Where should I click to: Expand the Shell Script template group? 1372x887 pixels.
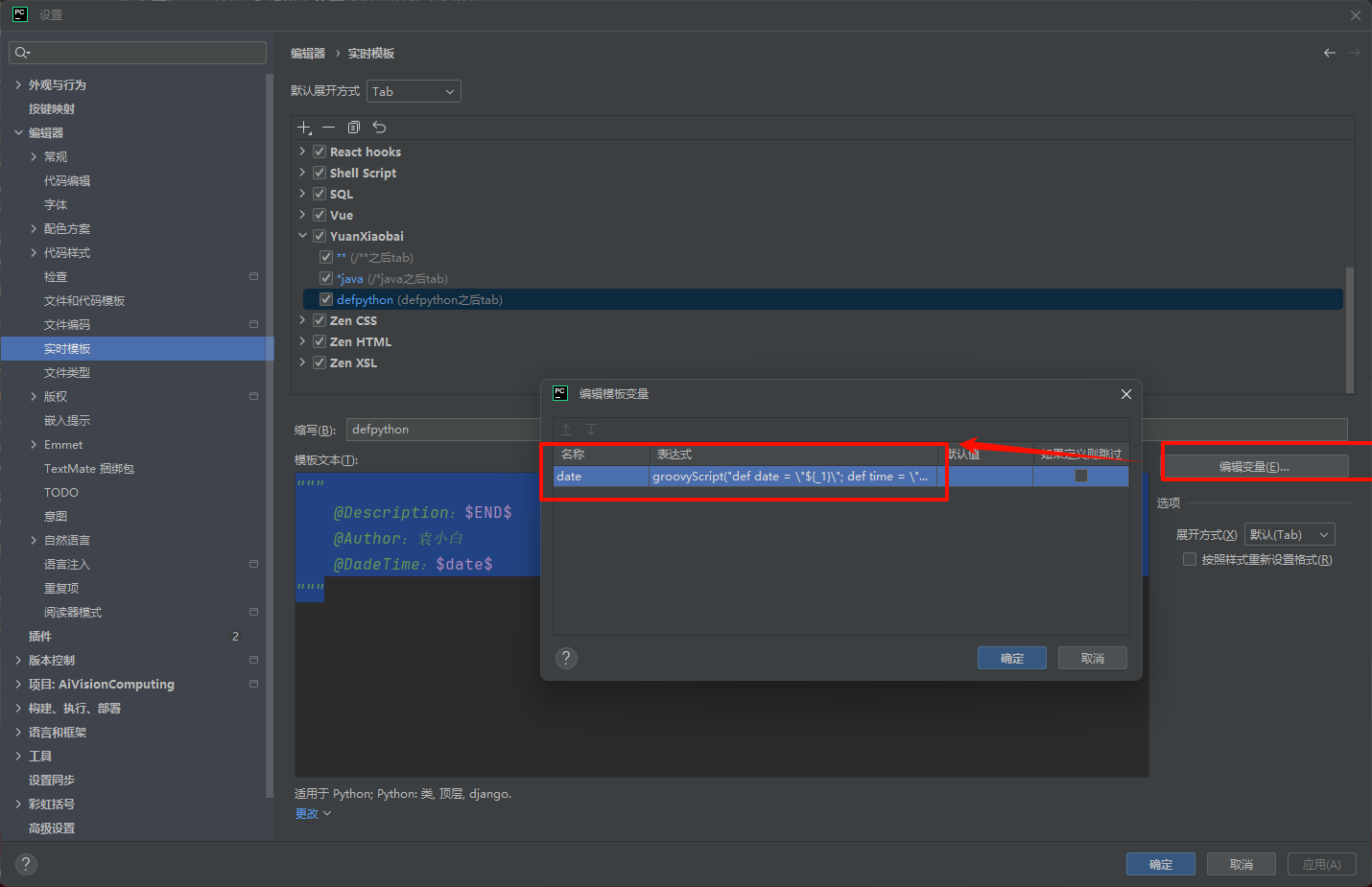pos(302,173)
